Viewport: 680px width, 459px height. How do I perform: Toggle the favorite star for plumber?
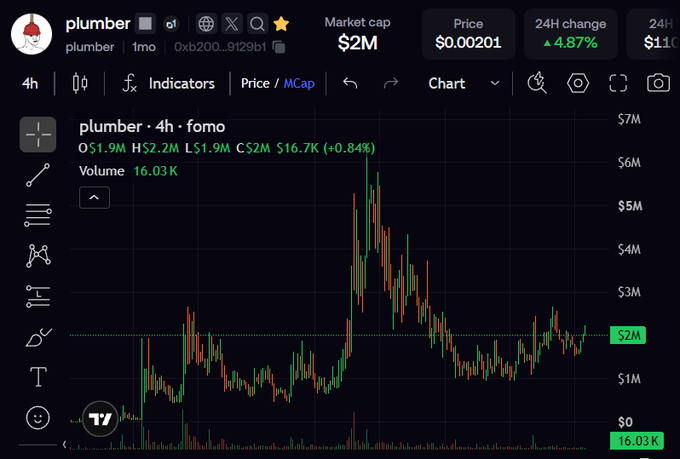point(281,23)
